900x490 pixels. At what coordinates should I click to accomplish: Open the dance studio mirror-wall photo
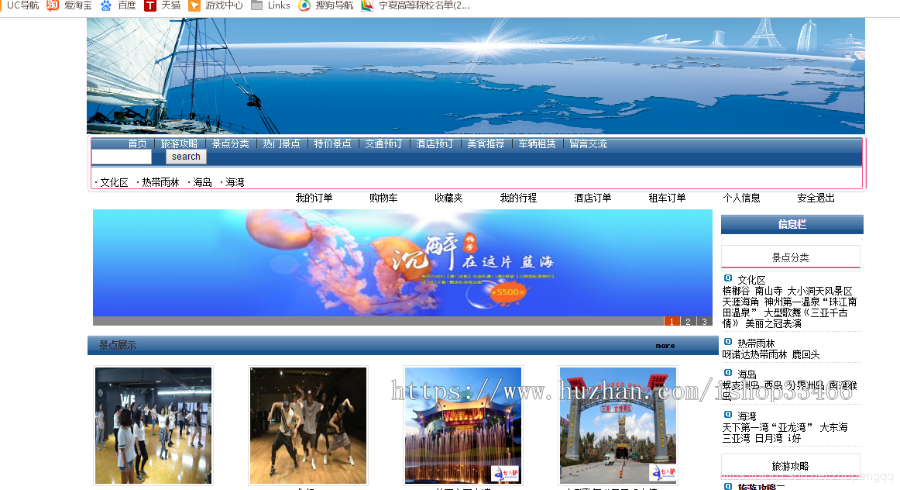click(x=153, y=426)
